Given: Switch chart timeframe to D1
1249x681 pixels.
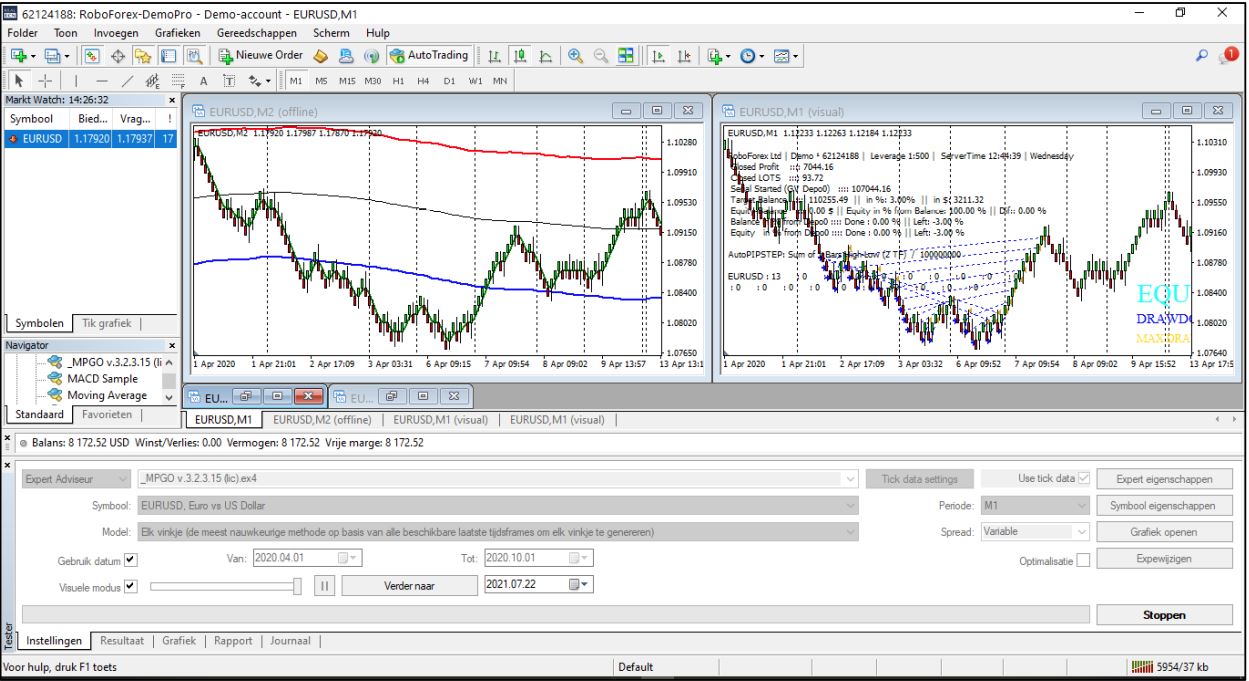Looking at the screenshot, I should coord(449,79).
